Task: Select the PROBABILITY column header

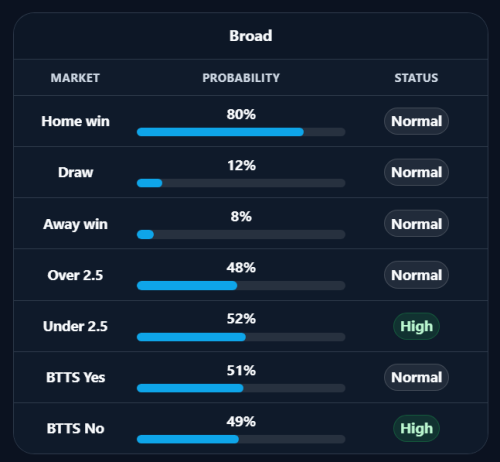Action: pos(241,78)
